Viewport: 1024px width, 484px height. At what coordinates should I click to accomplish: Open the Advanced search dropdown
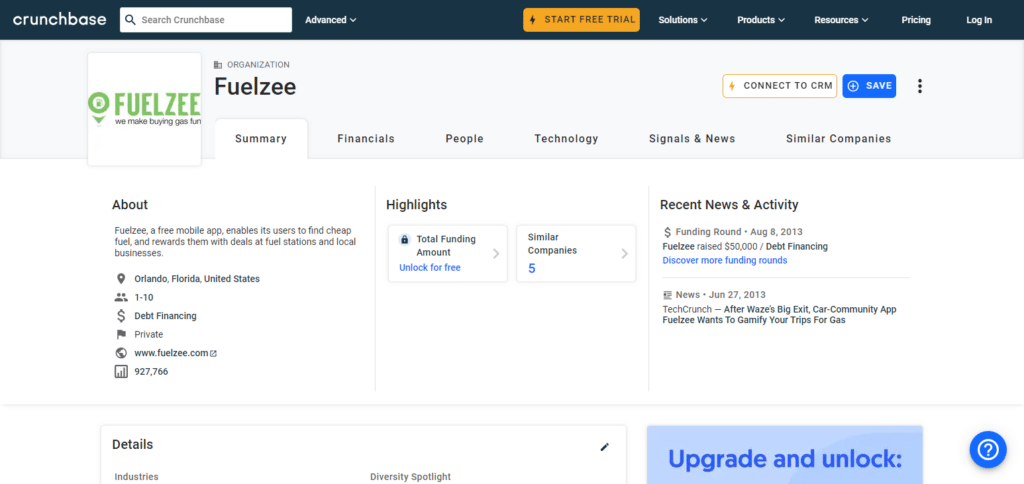pos(331,20)
